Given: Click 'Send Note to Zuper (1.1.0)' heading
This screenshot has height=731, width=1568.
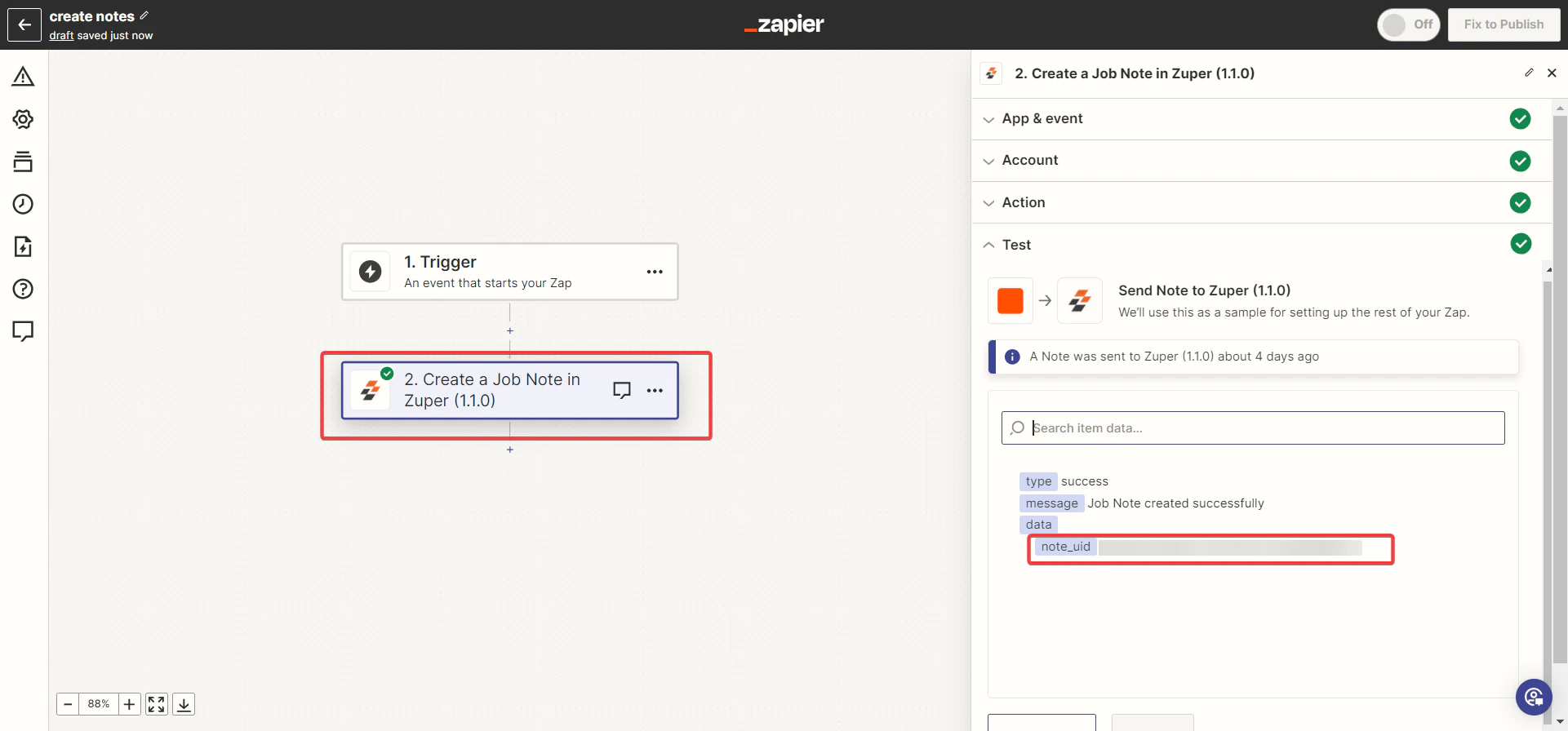Looking at the screenshot, I should click(x=1204, y=290).
